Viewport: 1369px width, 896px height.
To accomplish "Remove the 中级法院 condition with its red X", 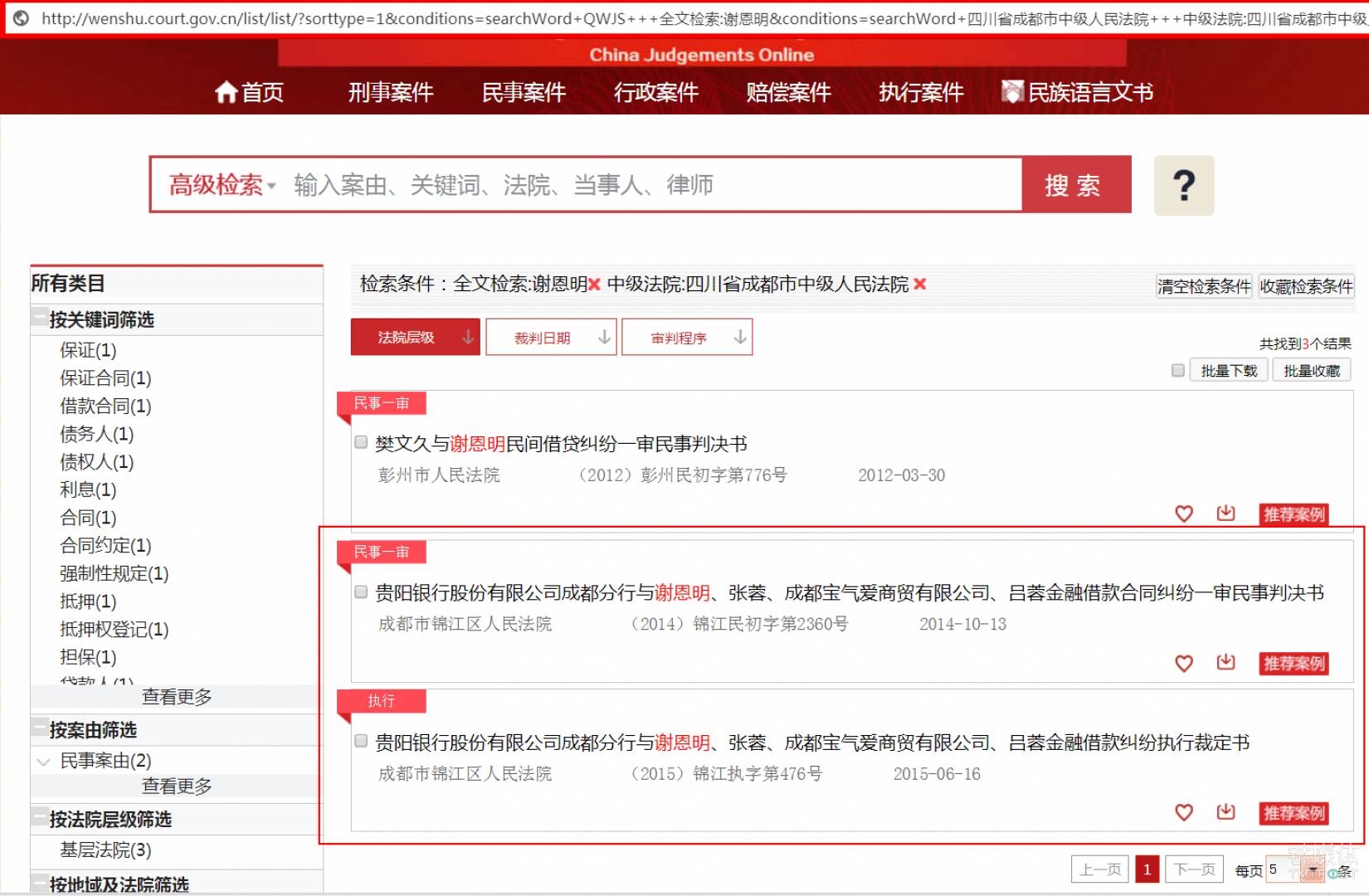I will (919, 284).
